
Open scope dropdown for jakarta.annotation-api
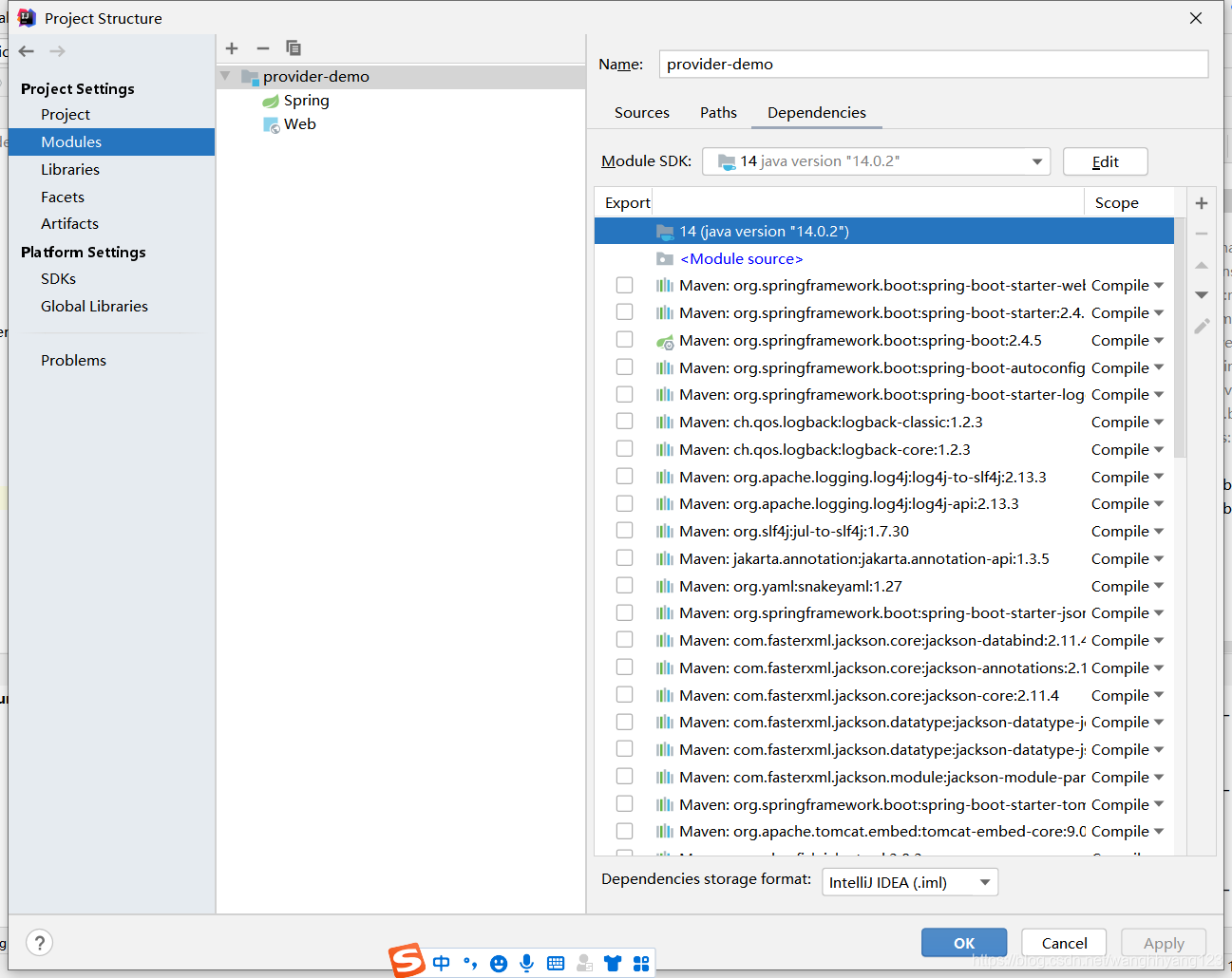[x=1159, y=559]
